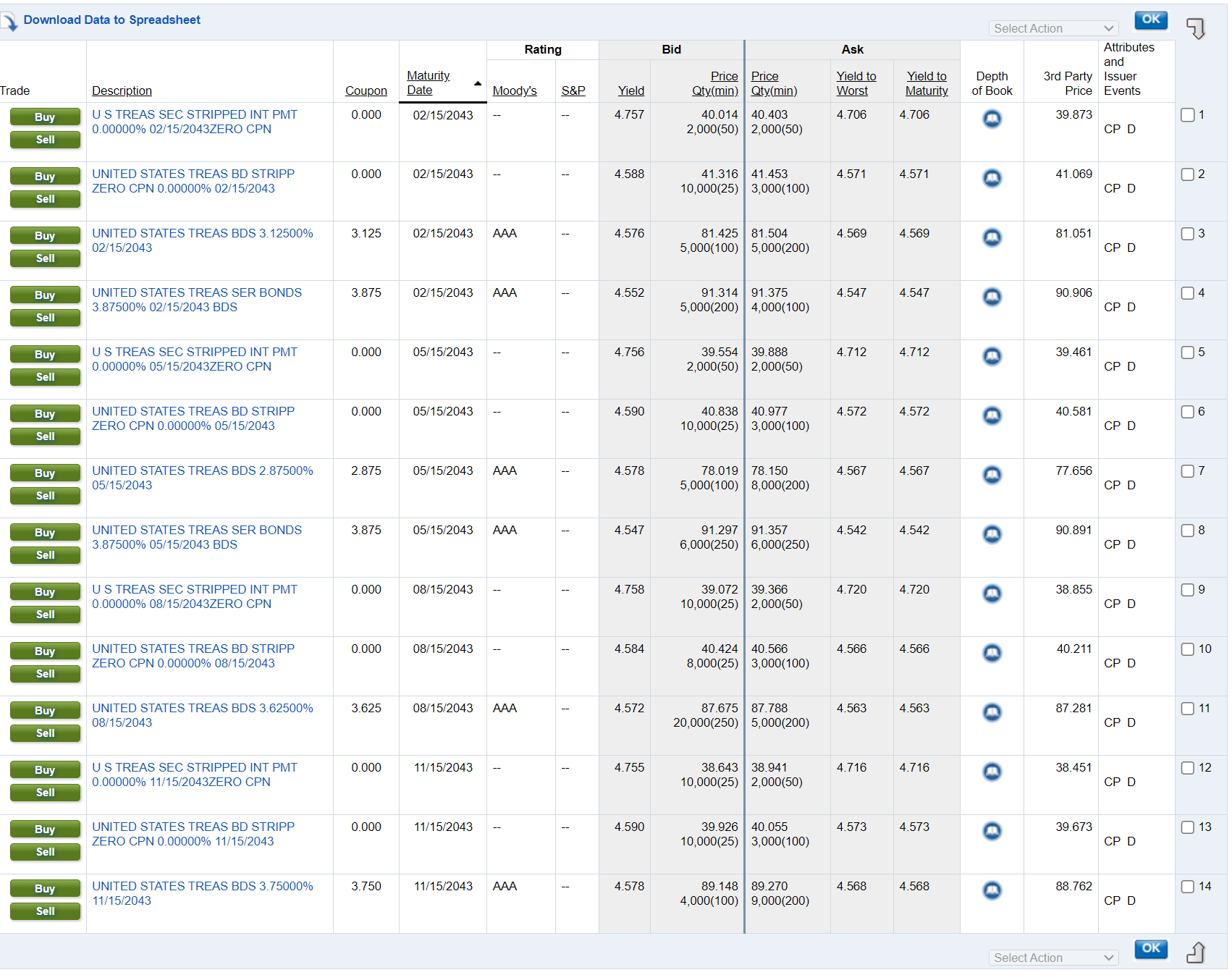Click D attribute in row 4
This screenshot has height=975, width=1232.
[1131, 307]
